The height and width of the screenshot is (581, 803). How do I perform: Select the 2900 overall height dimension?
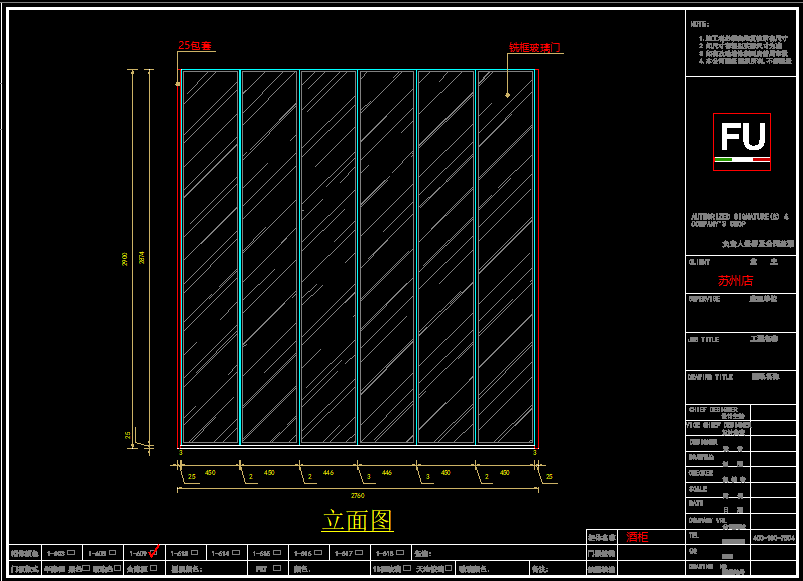click(125, 258)
